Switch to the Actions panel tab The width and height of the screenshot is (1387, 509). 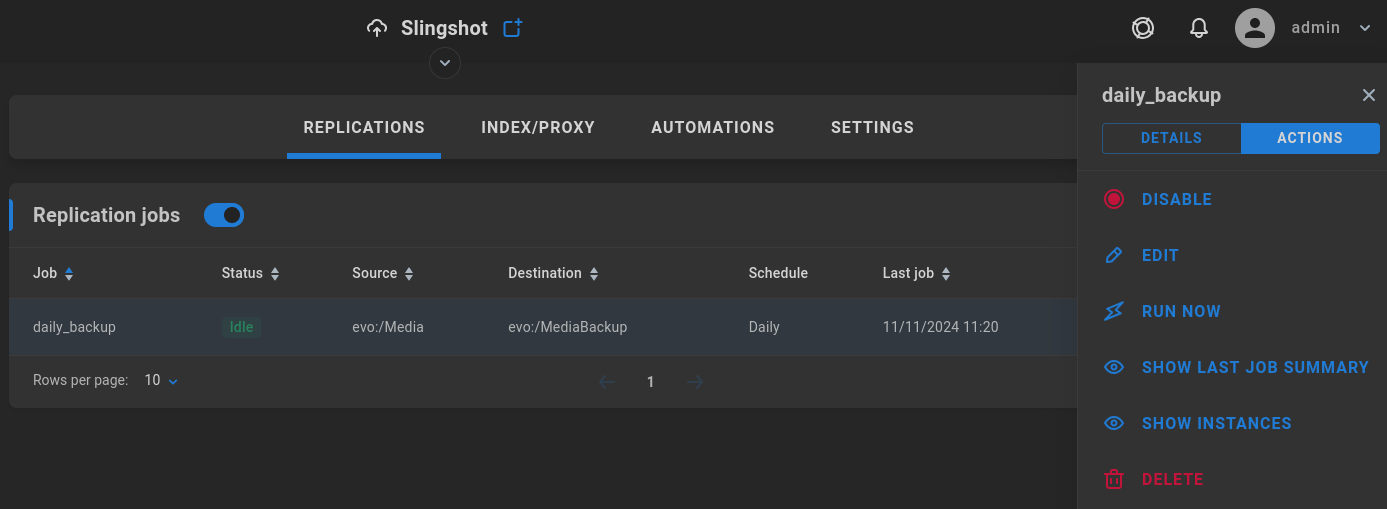tap(1310, 138)
